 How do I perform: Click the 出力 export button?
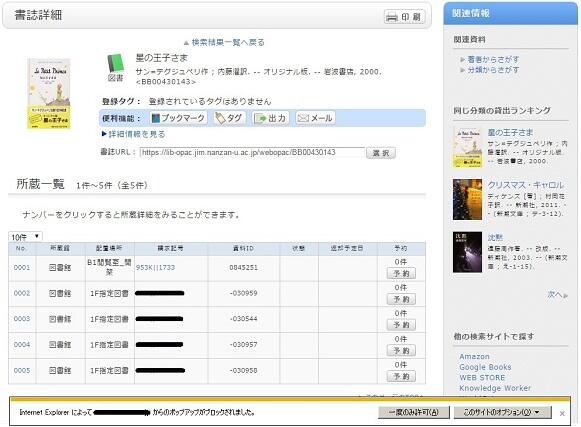tap(271, 118)
